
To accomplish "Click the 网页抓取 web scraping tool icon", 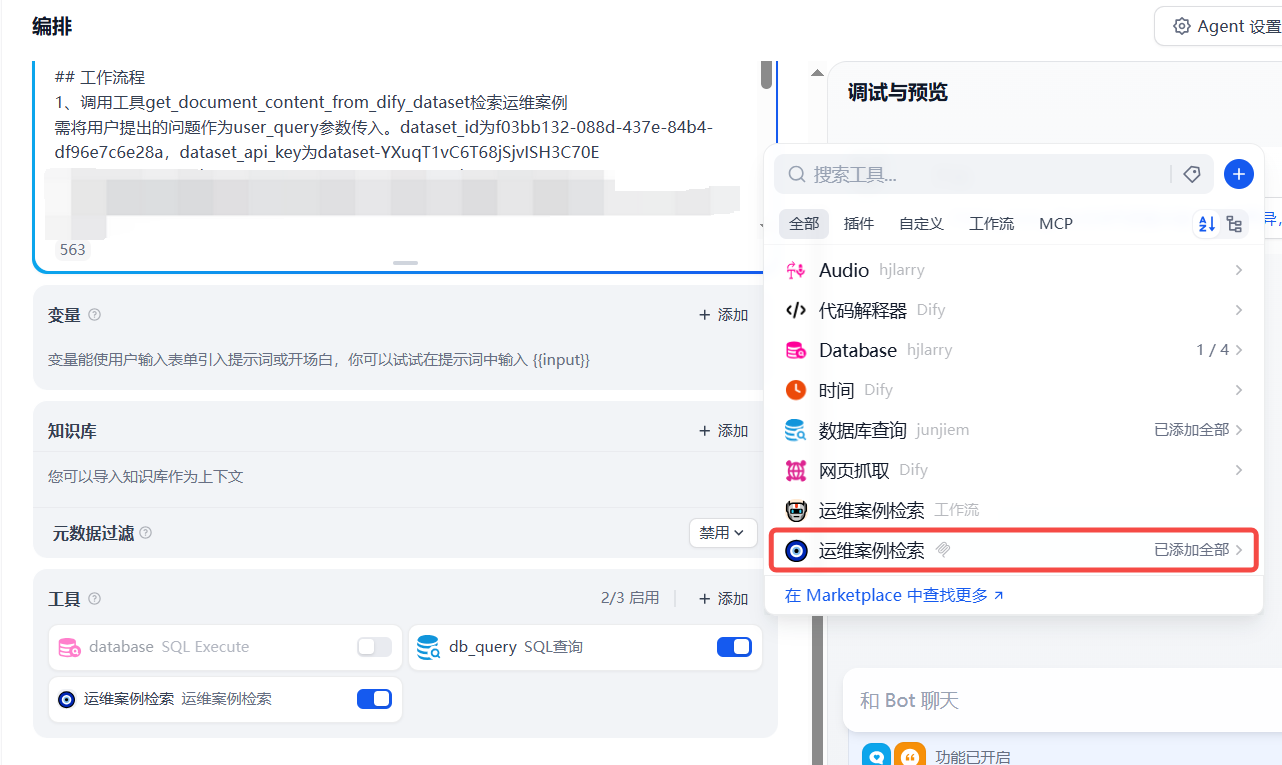I will click(x=795, y=469).
